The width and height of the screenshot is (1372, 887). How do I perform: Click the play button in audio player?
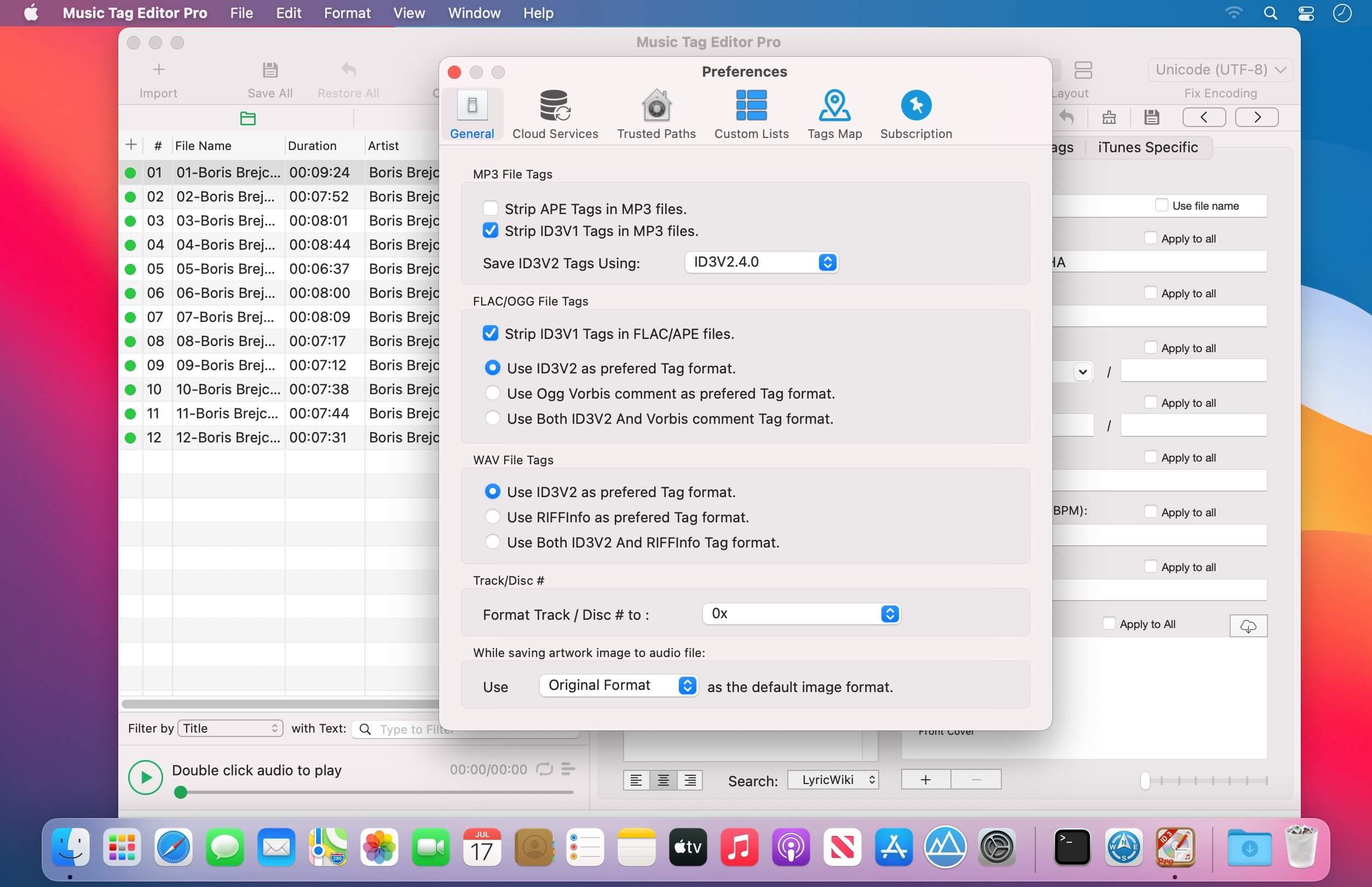(x=145, y=777)
